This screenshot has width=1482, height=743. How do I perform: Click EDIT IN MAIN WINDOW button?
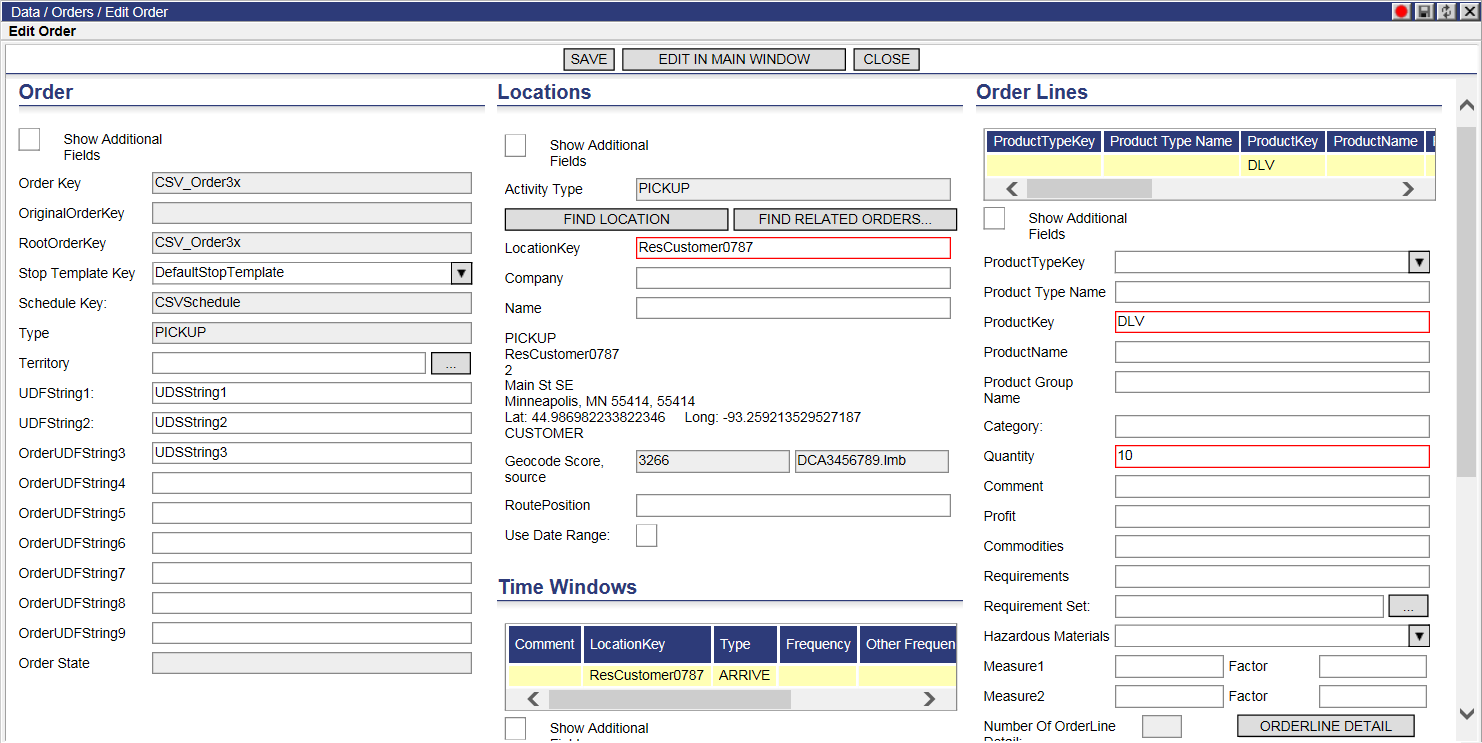(x=734, y=59)
